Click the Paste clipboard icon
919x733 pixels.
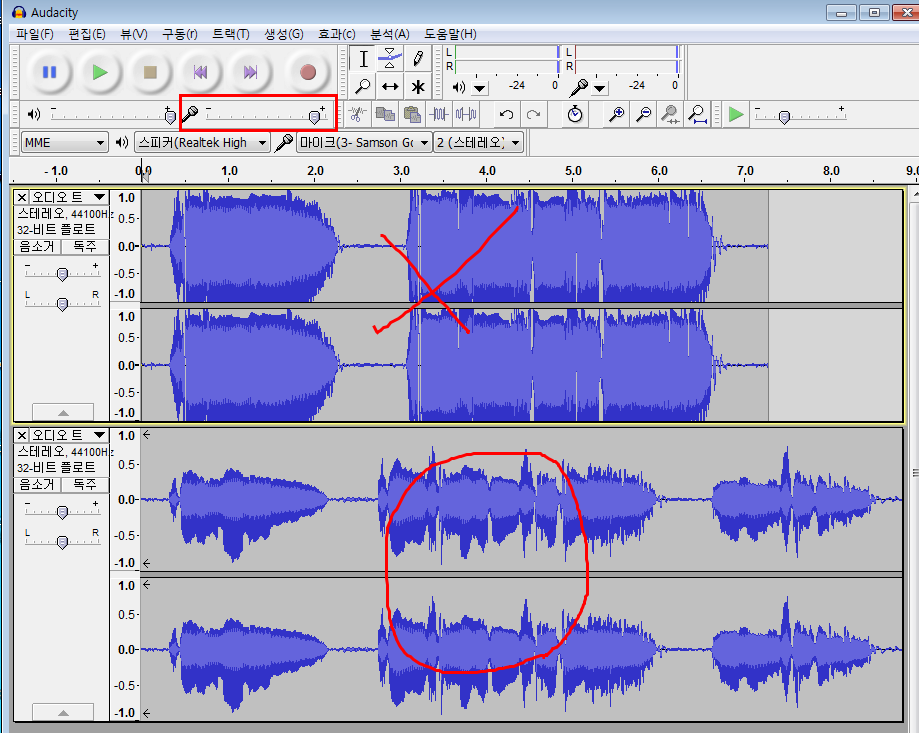pos(413,114)
